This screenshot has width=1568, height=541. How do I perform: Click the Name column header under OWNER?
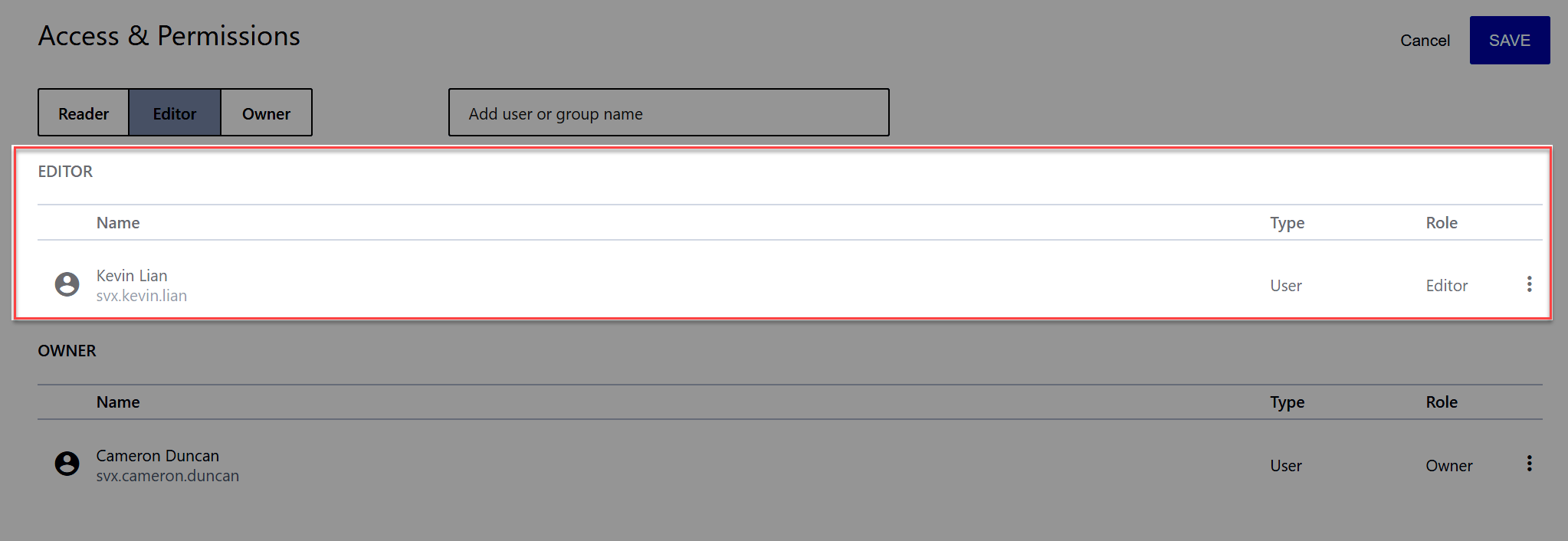tap(117, 402)
